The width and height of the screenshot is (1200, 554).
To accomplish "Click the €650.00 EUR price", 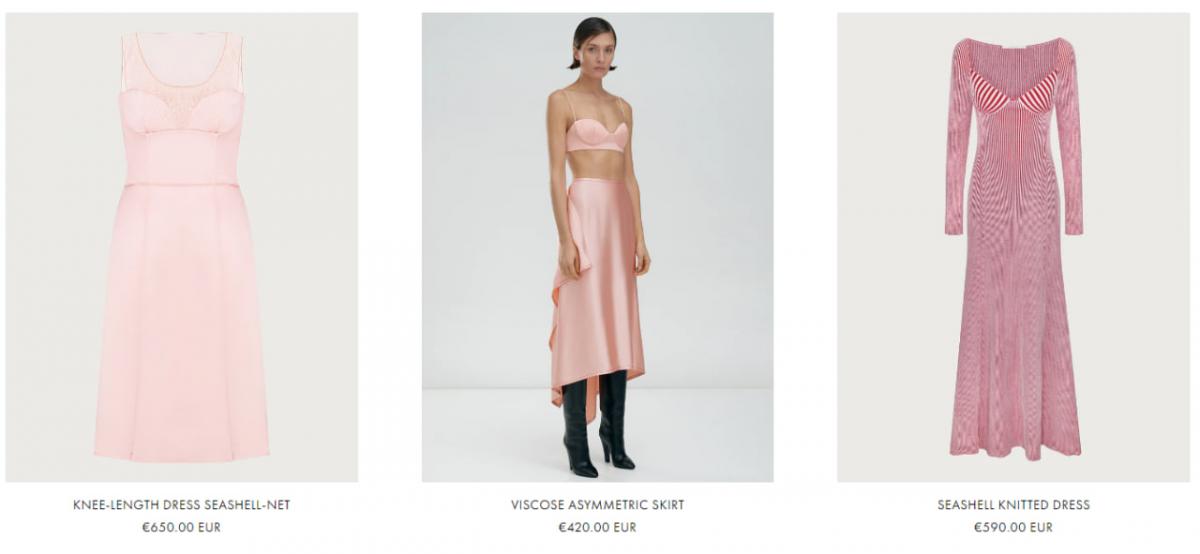I will pos(181,527).
